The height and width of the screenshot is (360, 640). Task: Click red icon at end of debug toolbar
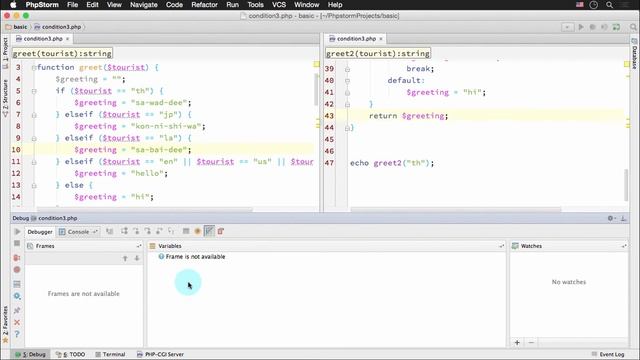click(221, 231)
